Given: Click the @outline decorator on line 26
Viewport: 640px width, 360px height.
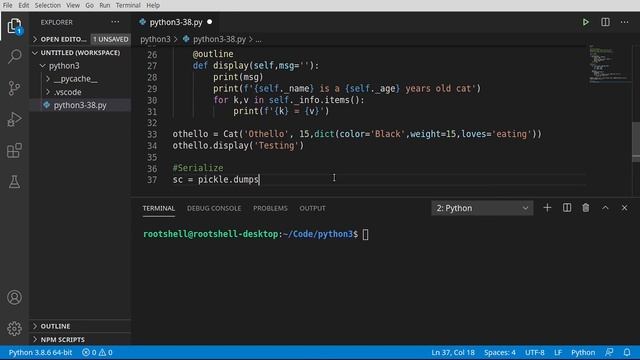Looking at the screenshot, I should [x=213, y=54].
